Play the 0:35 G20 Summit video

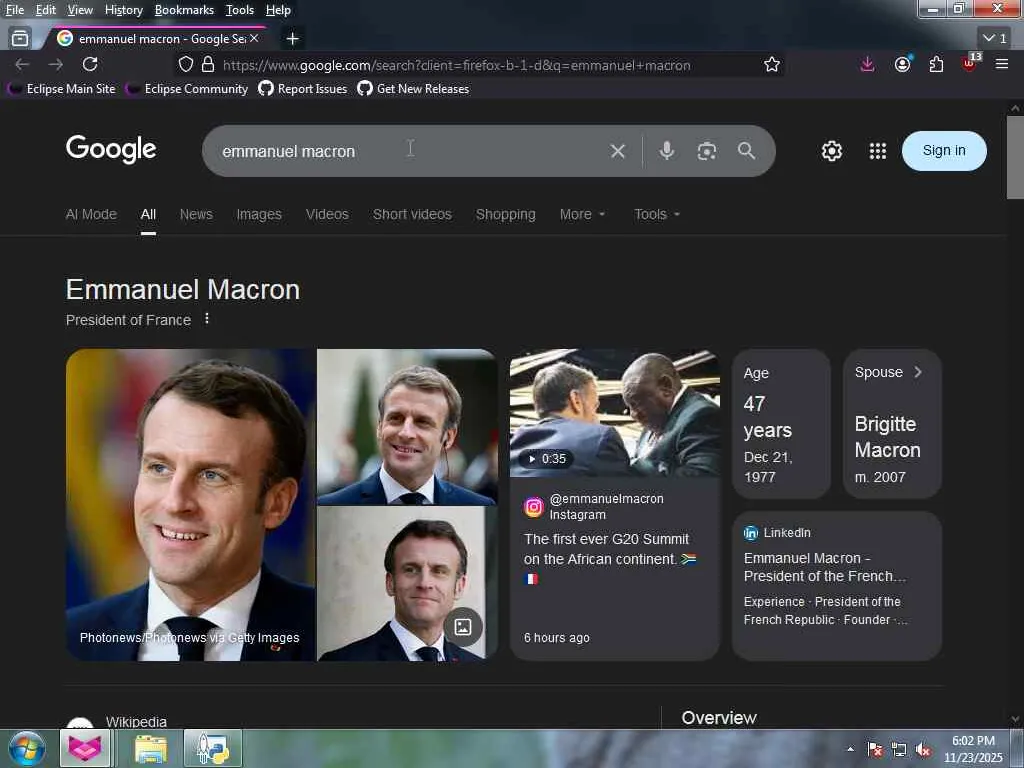(x=615, y=413)
